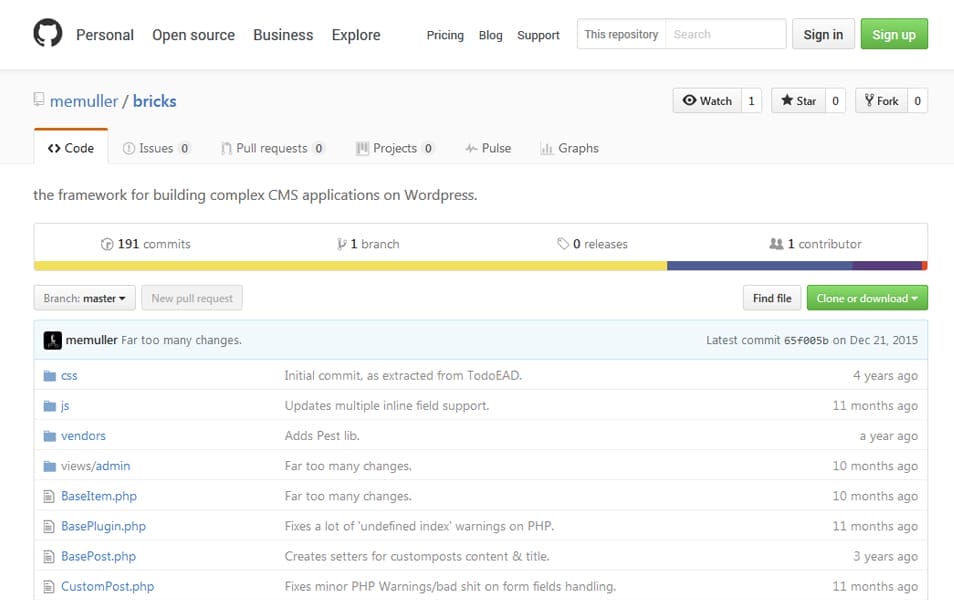Open the Explore nav item

[356, 35]
